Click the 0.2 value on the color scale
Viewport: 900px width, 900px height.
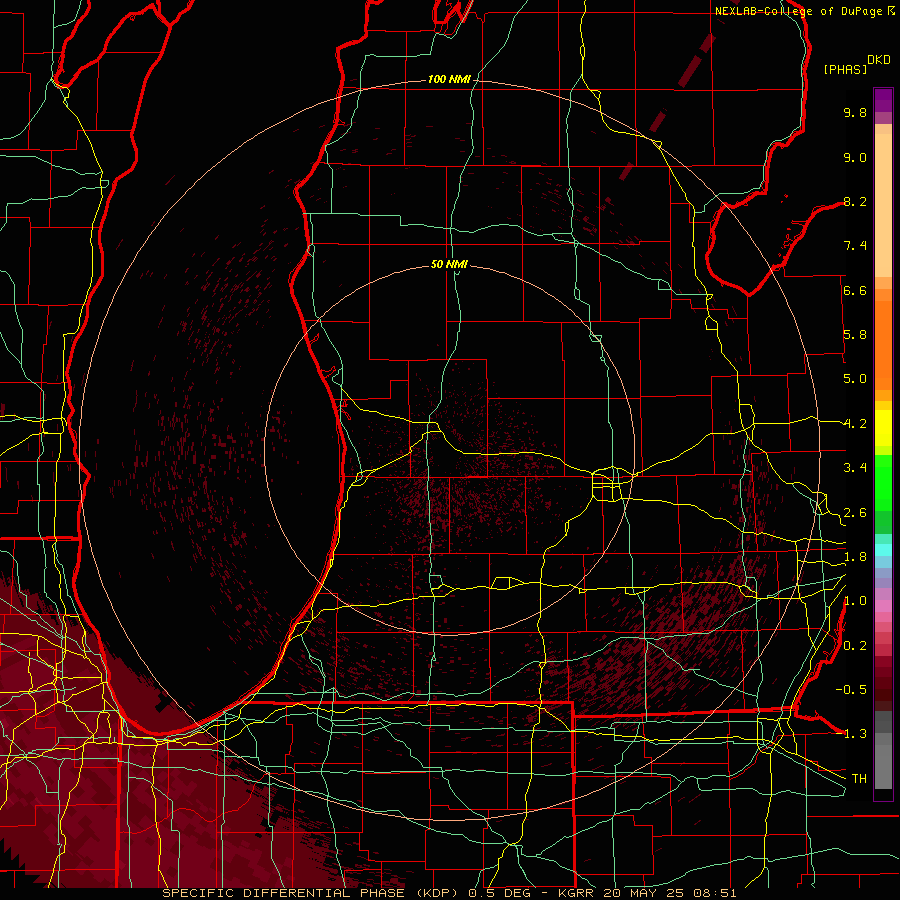pos(855,646)
